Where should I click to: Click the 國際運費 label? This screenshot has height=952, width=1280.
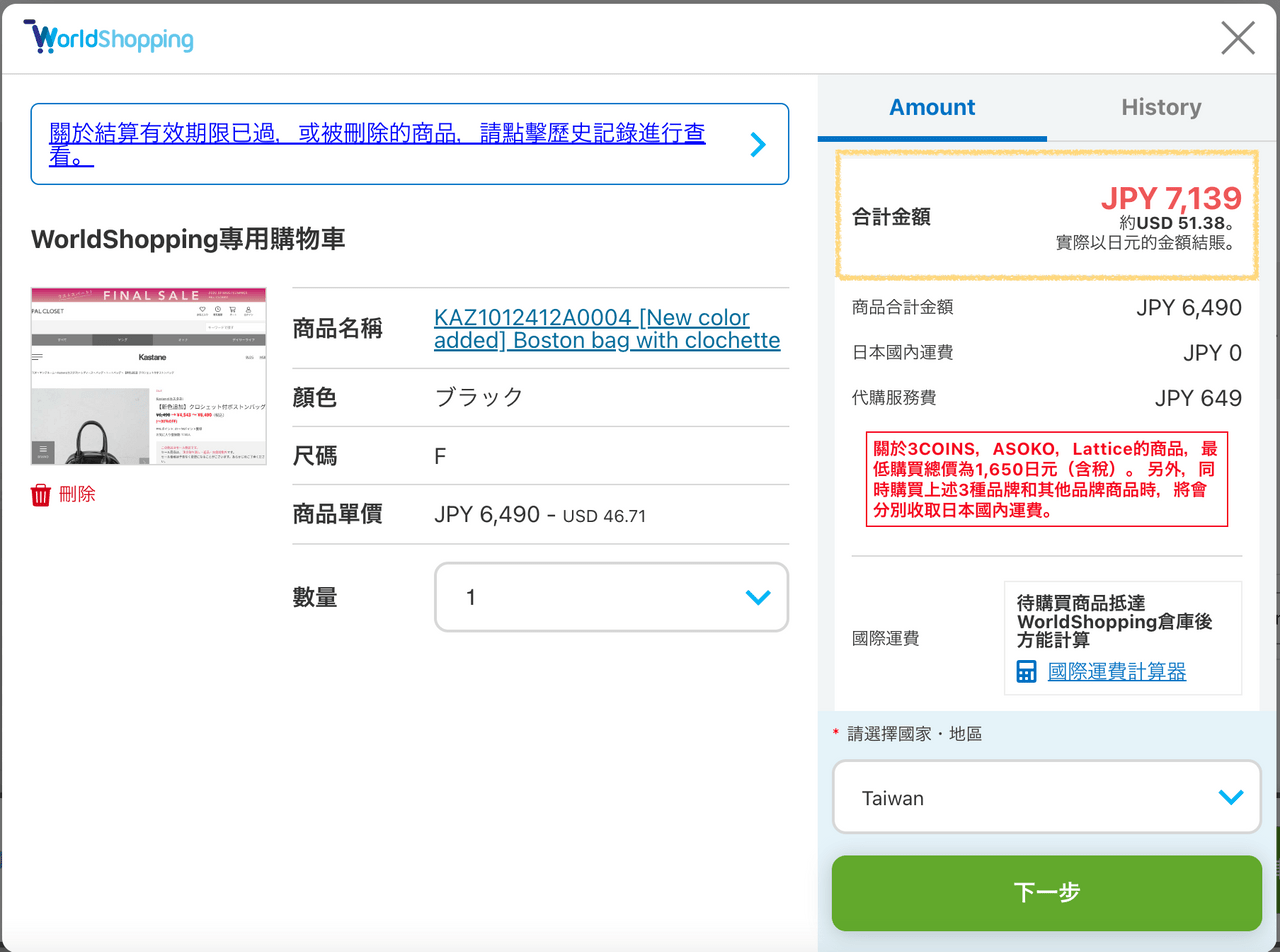(885, 638)
